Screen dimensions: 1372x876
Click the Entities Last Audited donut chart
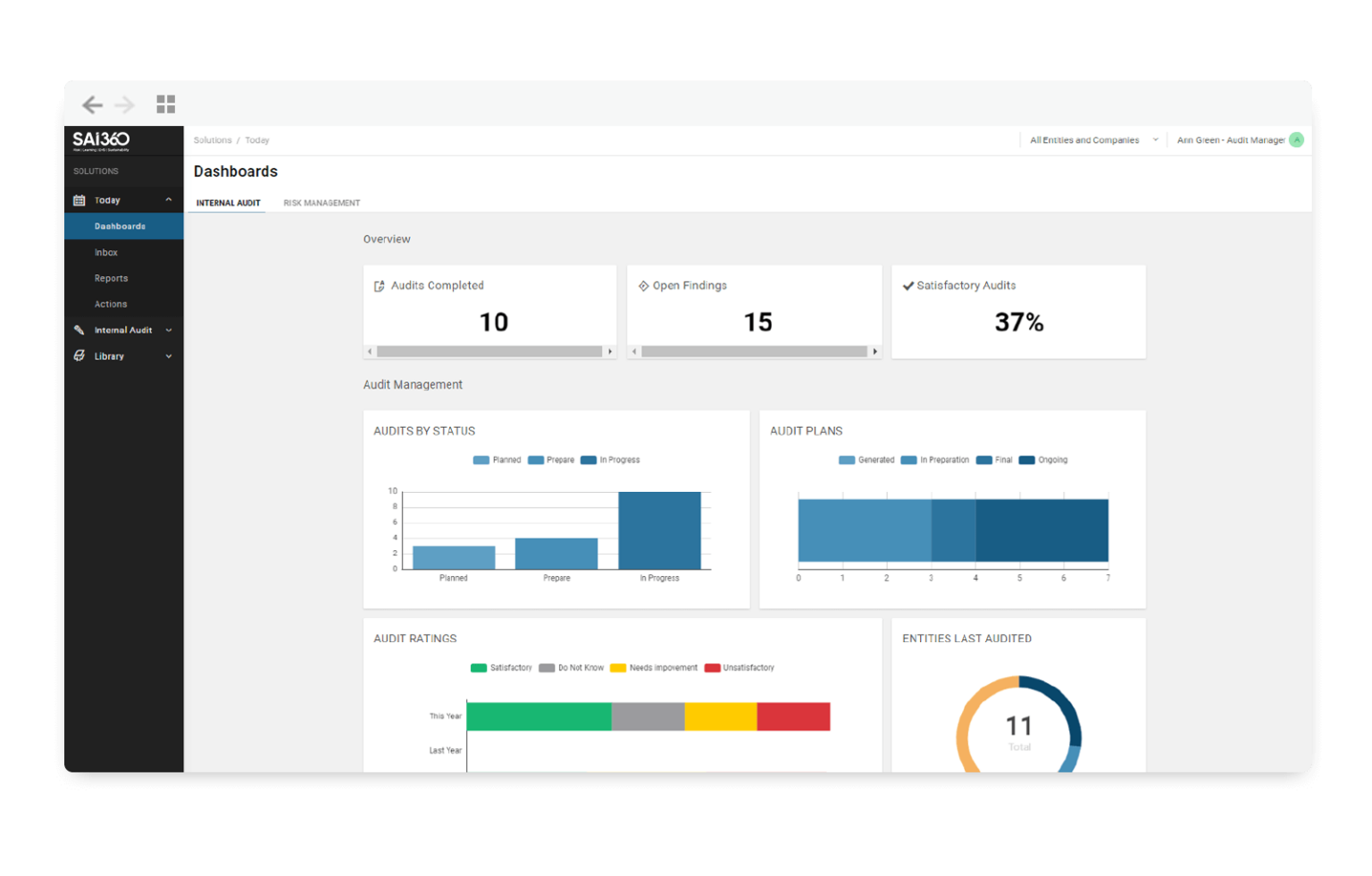tap(1018, 726)
